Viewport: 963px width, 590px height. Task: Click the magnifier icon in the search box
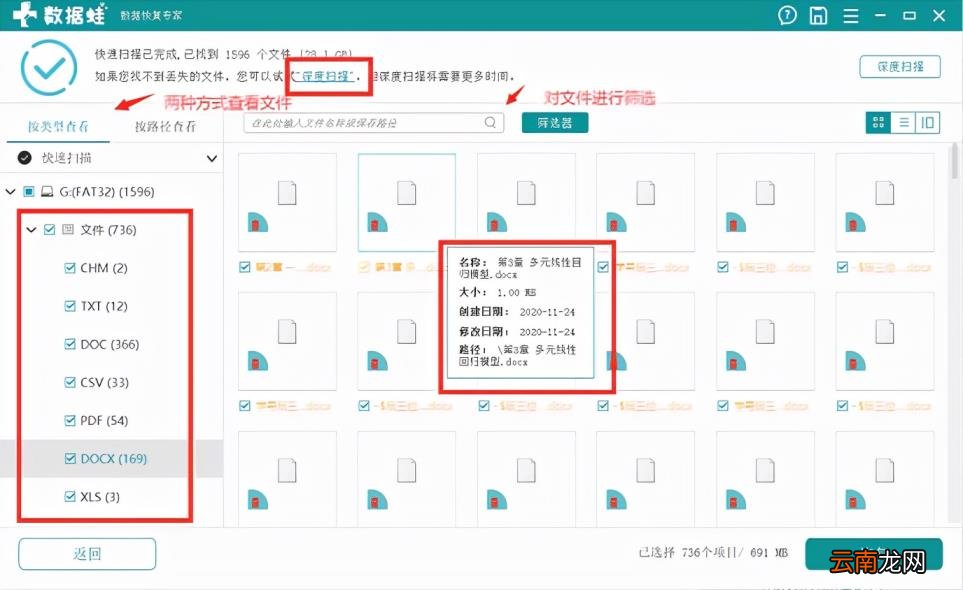[490, 122]
